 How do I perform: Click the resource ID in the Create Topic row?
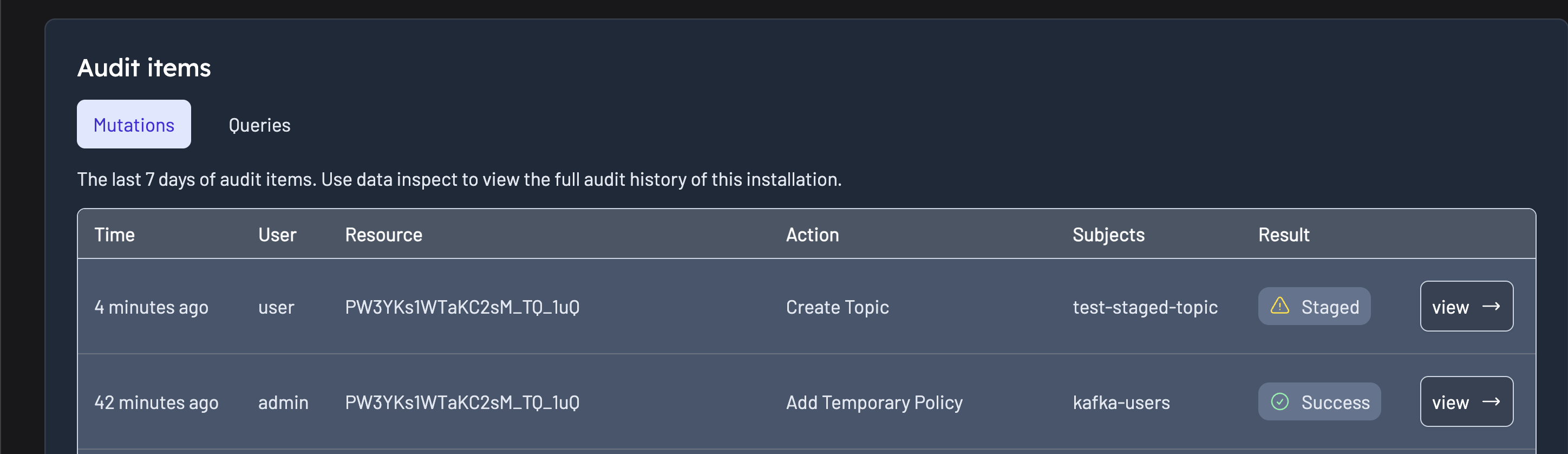(462, 307)
